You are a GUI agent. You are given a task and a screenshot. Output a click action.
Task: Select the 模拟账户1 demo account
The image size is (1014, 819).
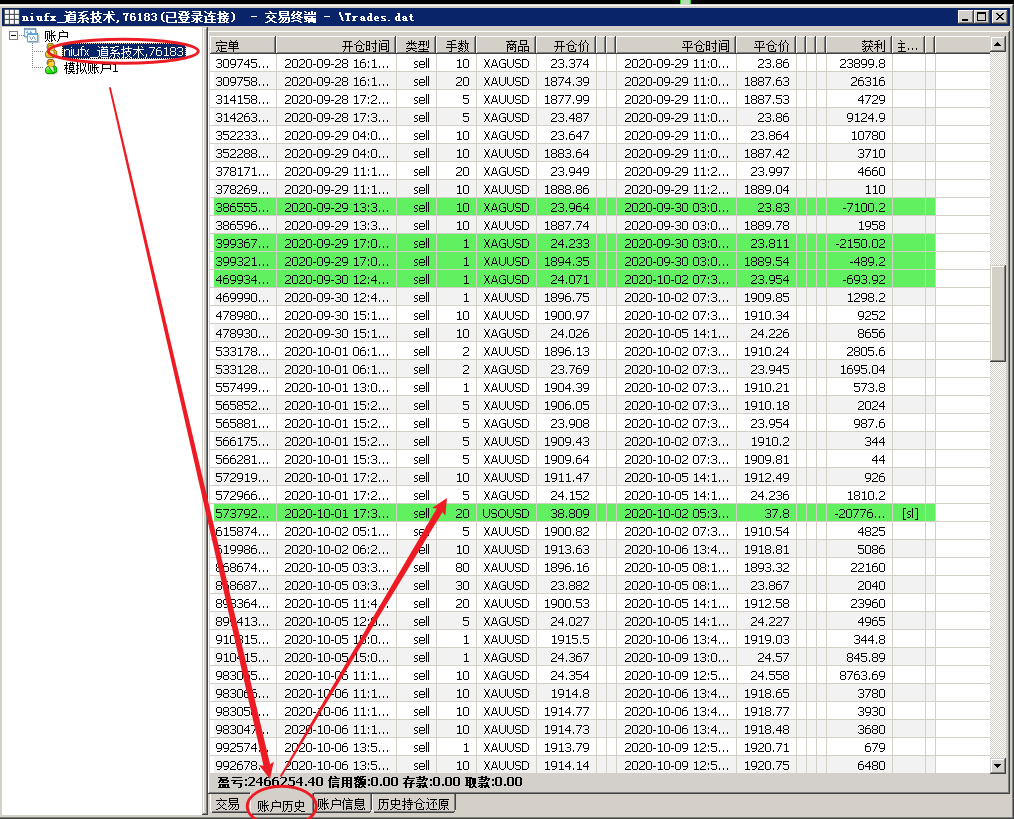[x=91, y=68]
